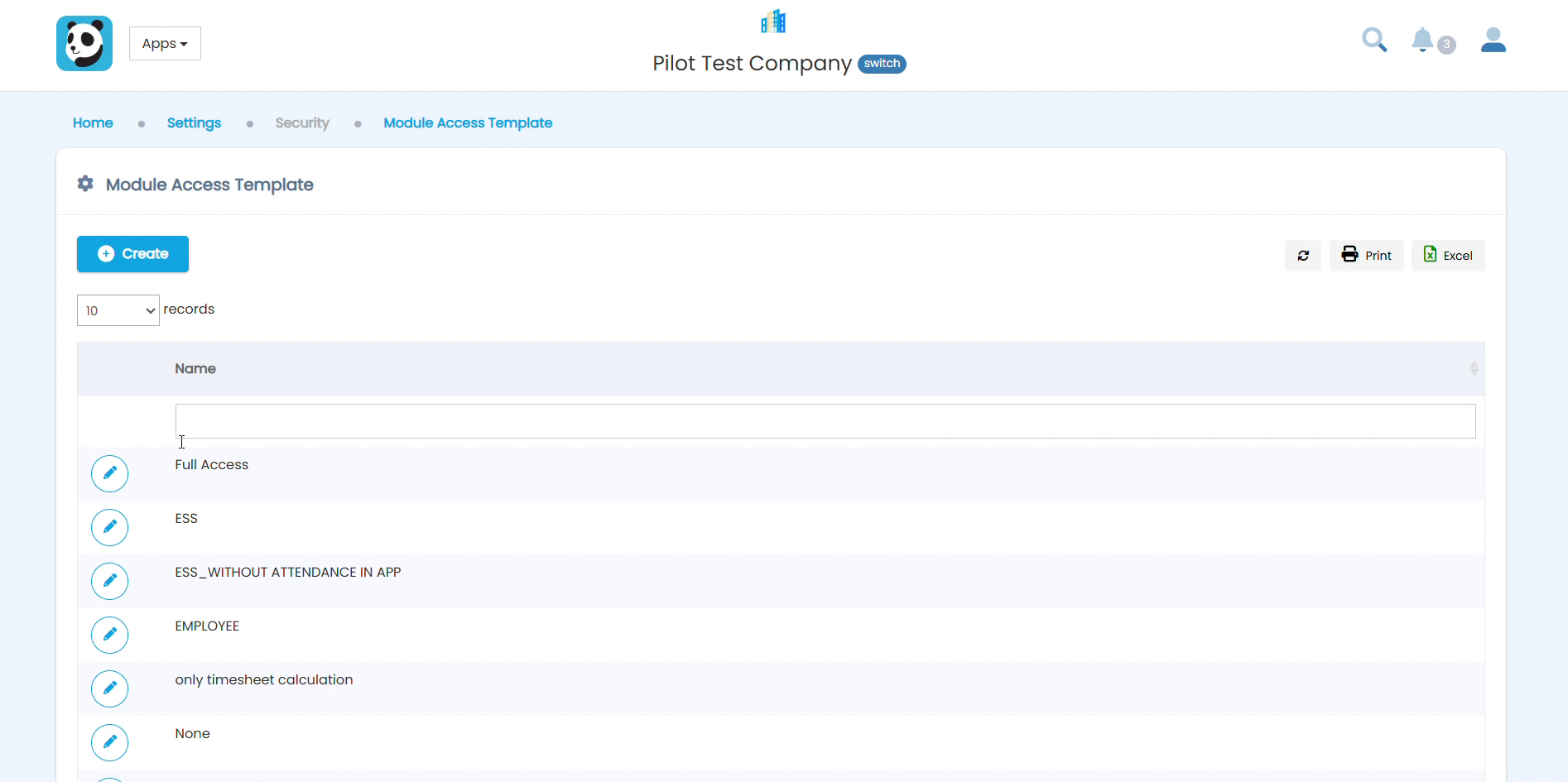Click the Name filter input field
1568x782 pixels.
[x=825, y=421]
